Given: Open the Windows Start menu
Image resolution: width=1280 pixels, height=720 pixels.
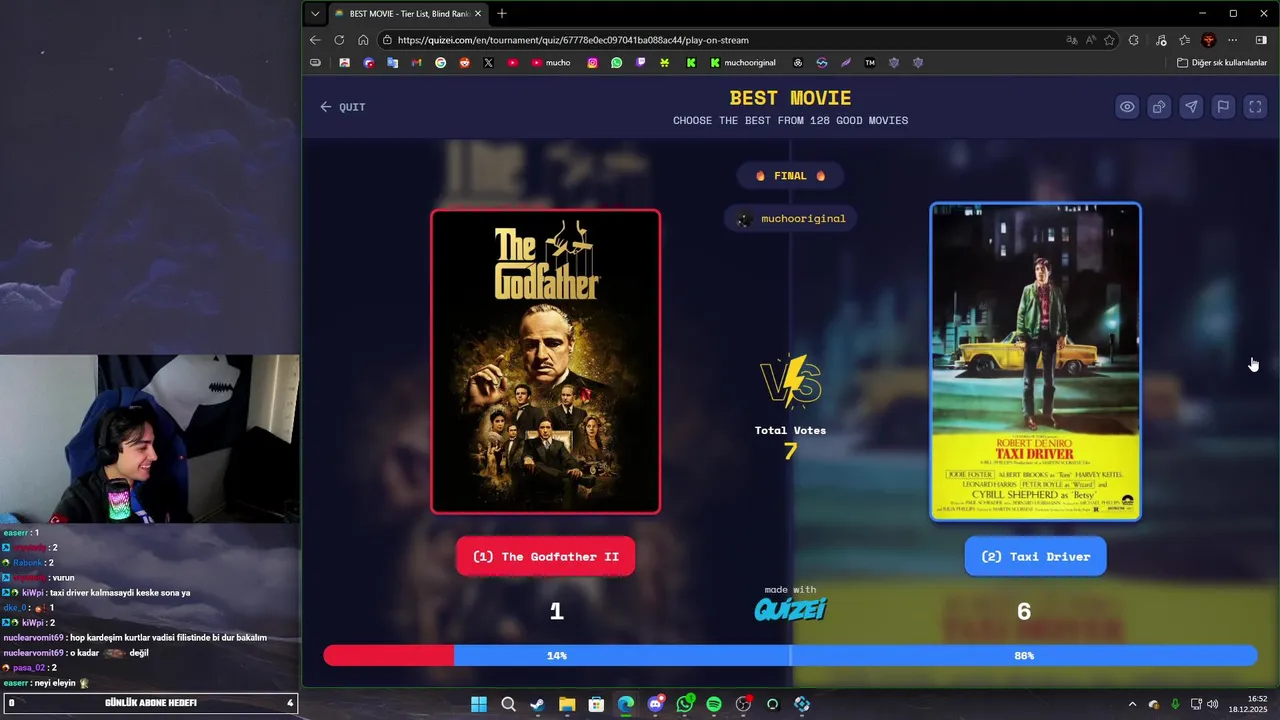Looking at the screenshot, I should [479, 704].
